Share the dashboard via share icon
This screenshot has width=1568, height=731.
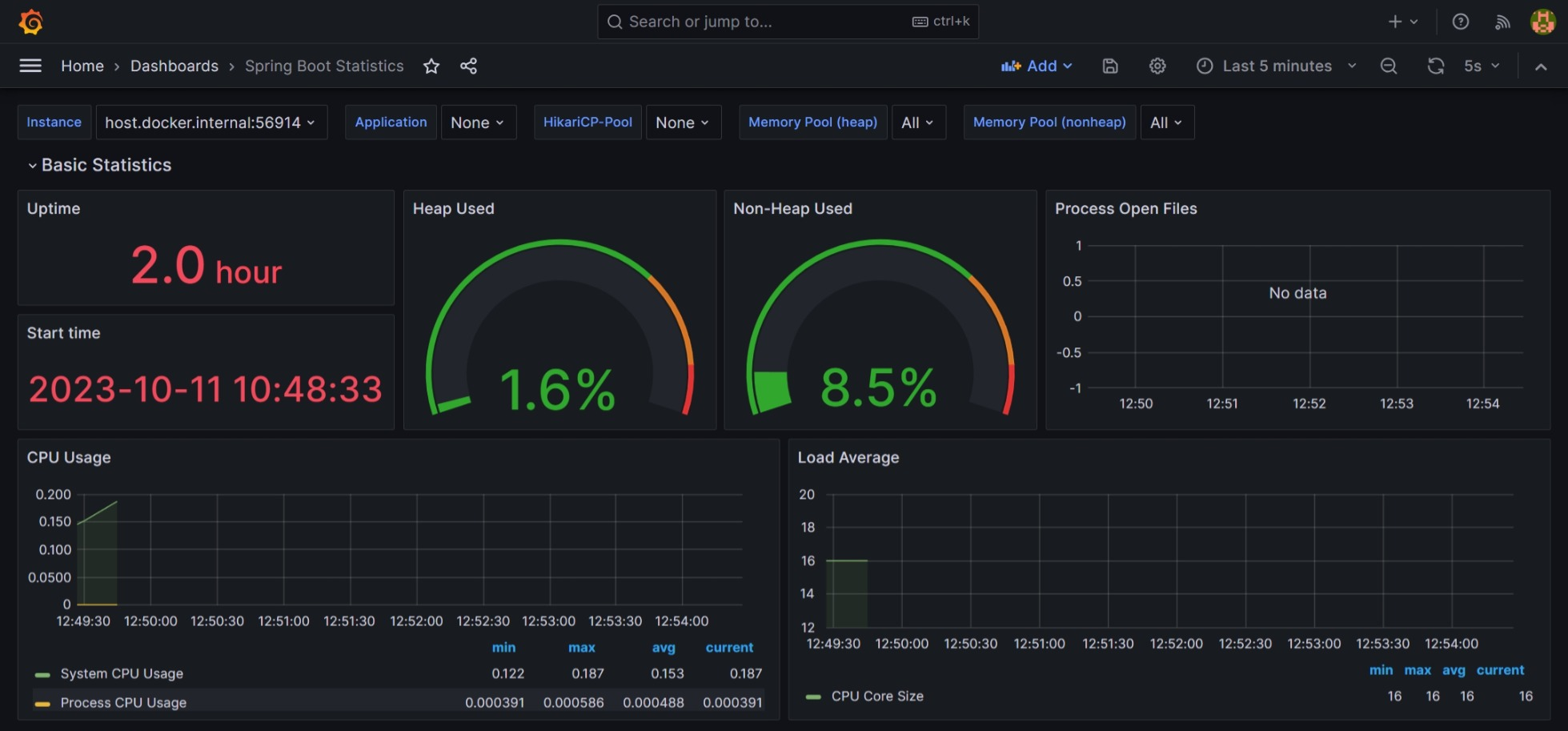(x=469, y=66)
